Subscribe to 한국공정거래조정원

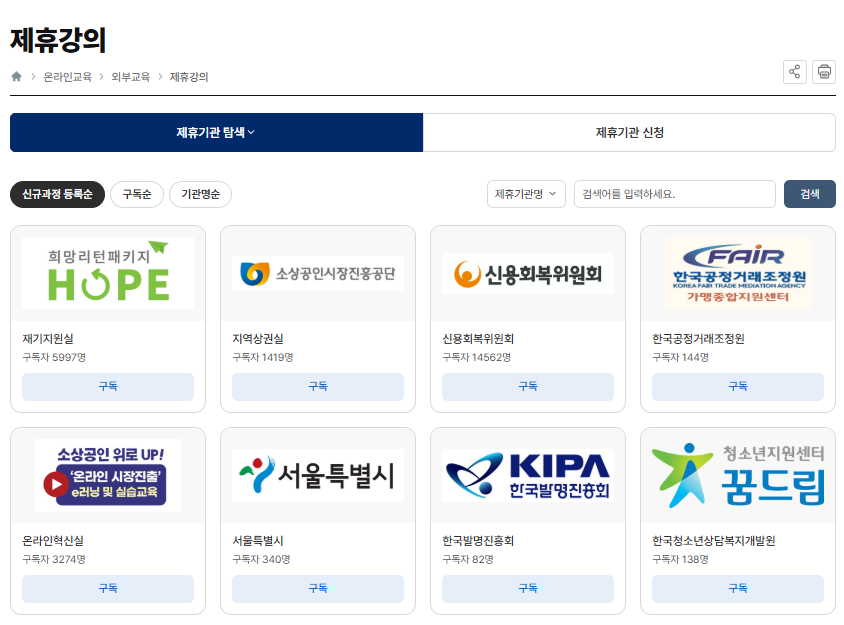[738, 387]
